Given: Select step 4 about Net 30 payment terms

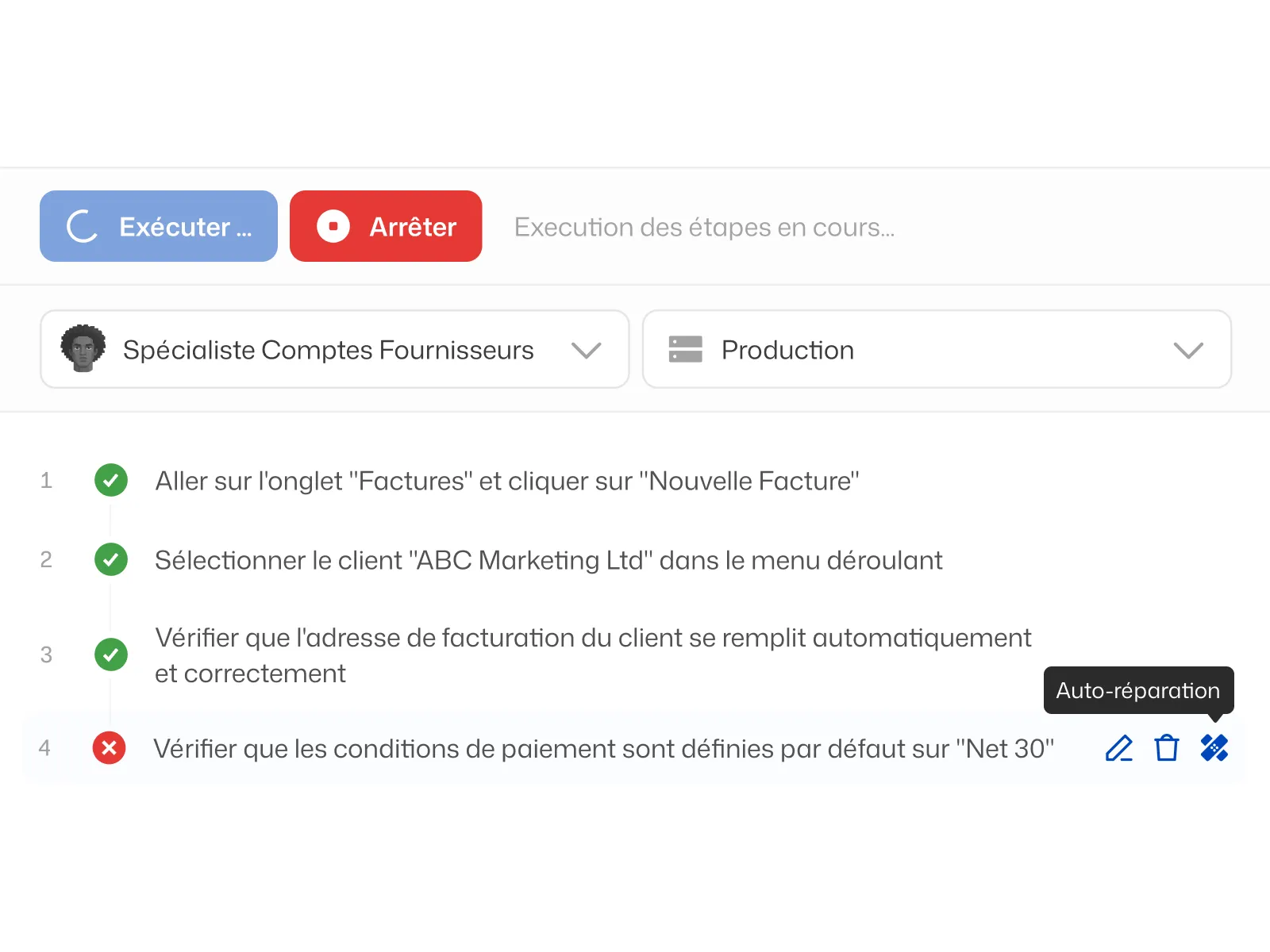Looking at the screenshot, I should tap(605, 748).
